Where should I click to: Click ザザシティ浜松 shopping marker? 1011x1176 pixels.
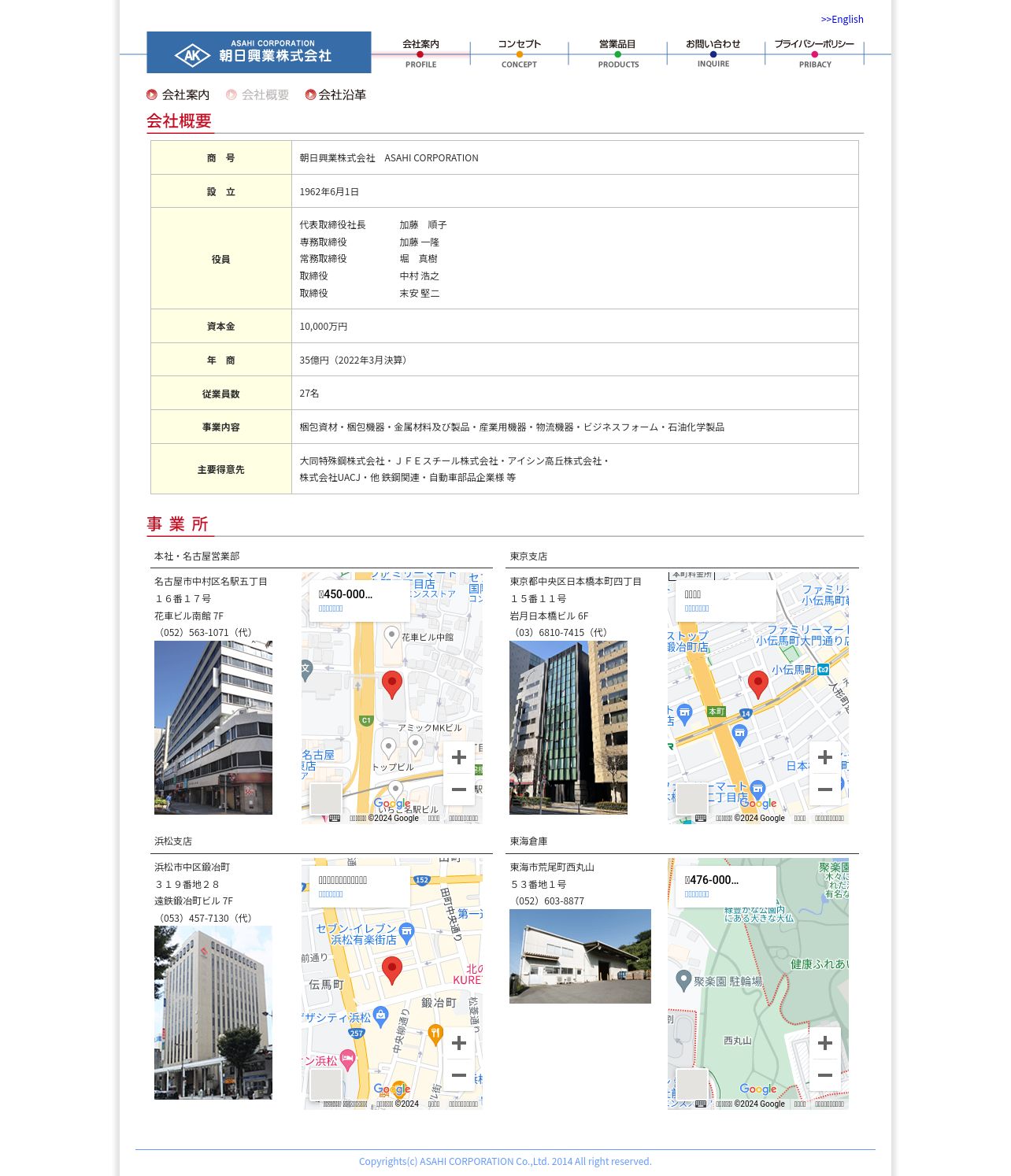click(381, 1017)
